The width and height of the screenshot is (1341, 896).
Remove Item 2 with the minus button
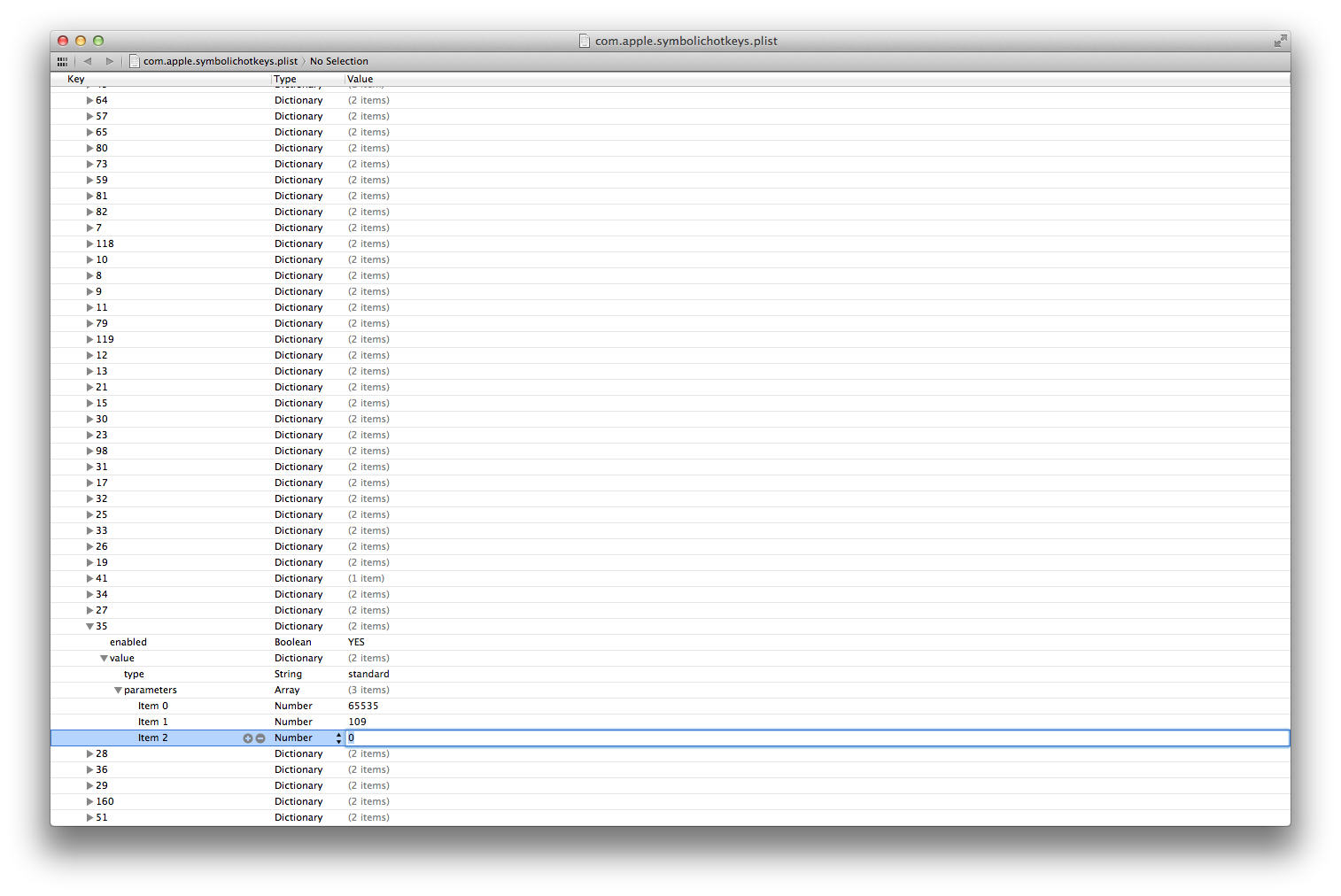(x=260, y=738)
